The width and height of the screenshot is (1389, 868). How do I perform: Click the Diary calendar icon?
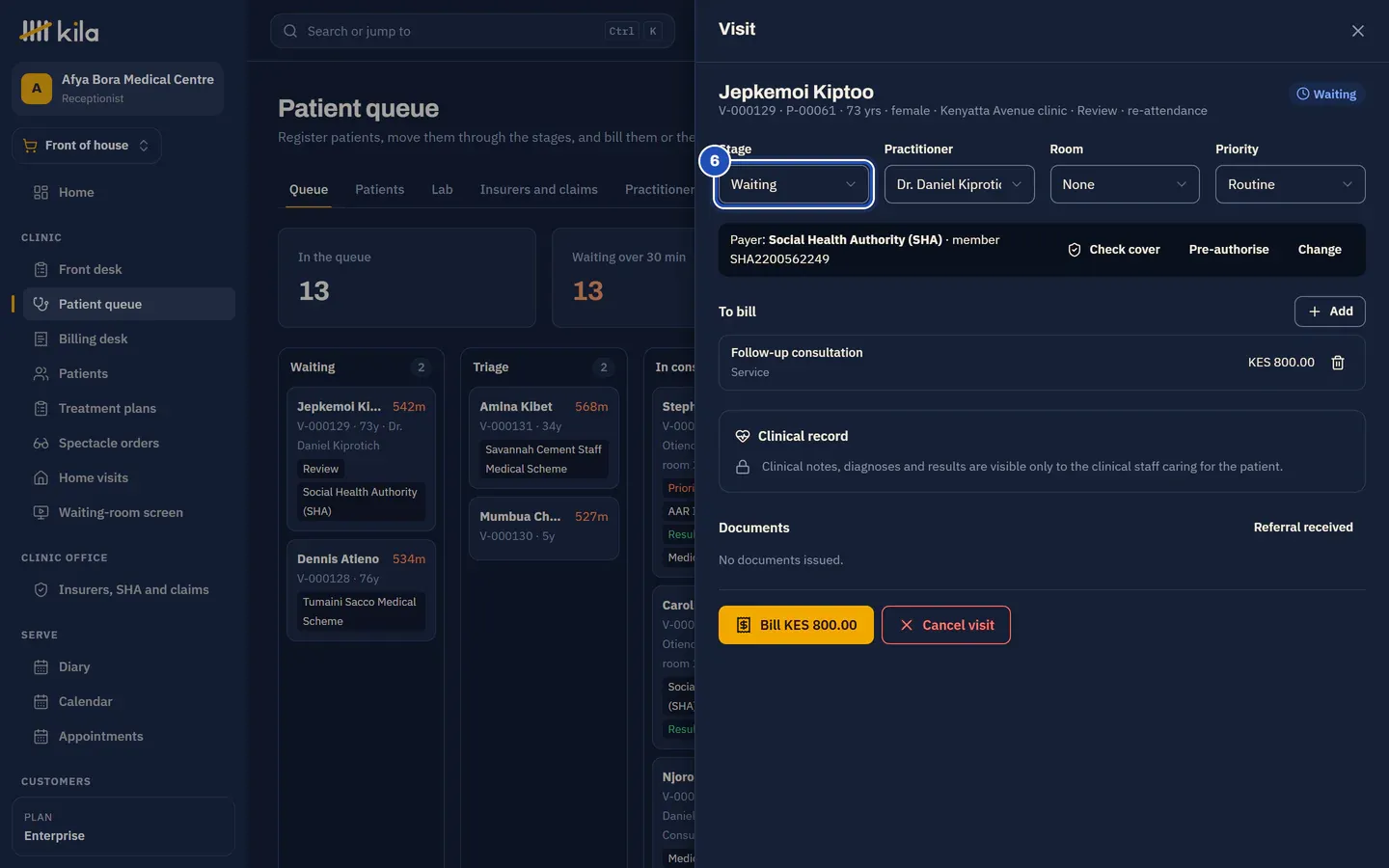click(x=41, y=666)
